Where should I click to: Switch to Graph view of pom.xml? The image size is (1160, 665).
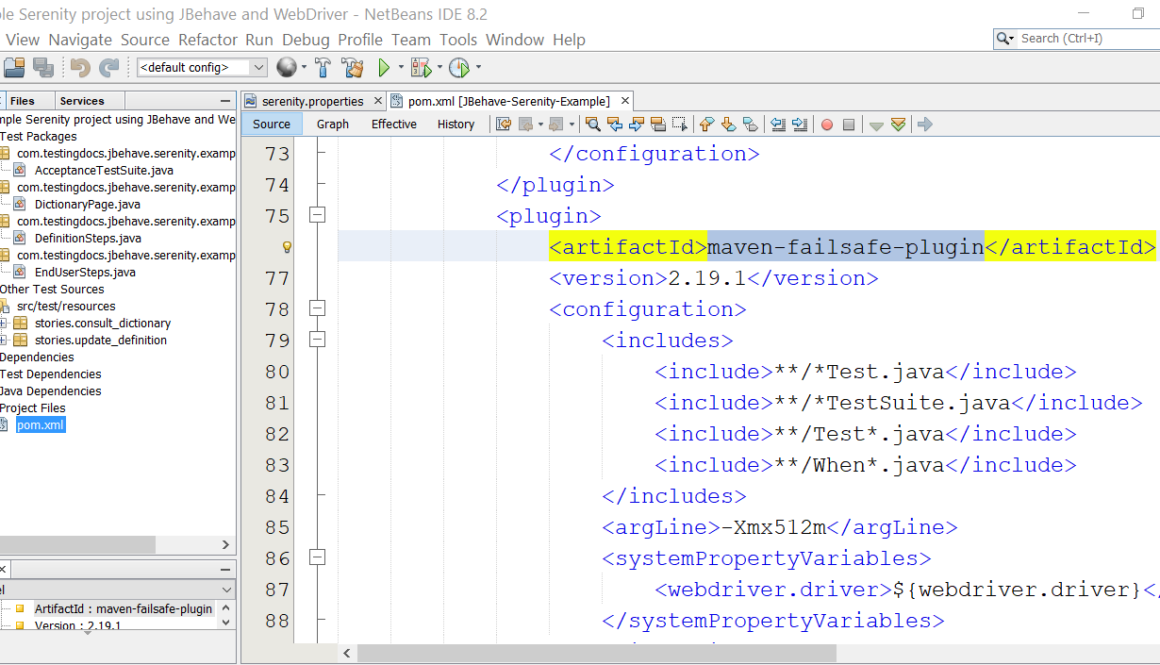(332, 124)
